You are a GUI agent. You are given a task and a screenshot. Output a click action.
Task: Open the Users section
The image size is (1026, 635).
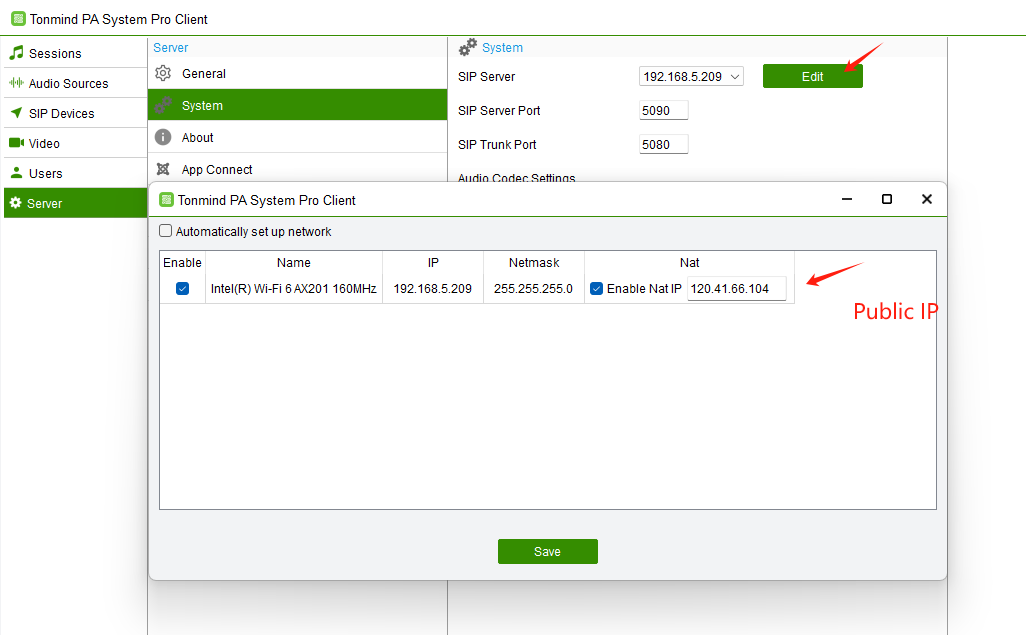tap(75, 173)
